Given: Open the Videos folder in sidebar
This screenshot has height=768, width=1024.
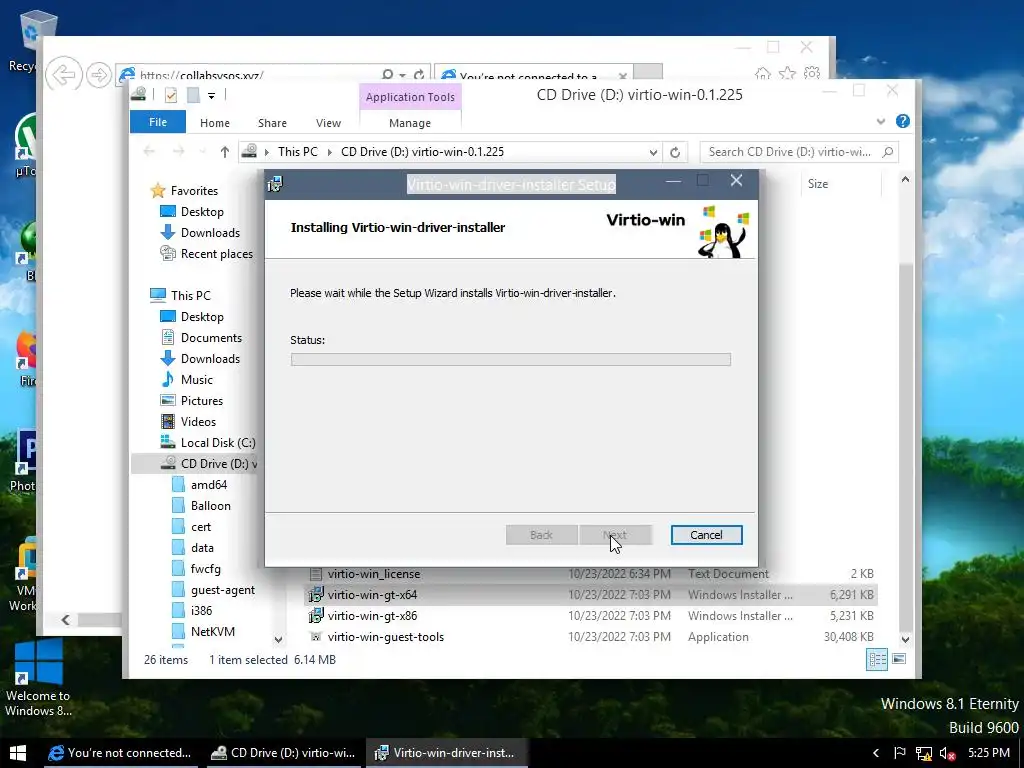Looking at the screenshot, I should point(198,421).
